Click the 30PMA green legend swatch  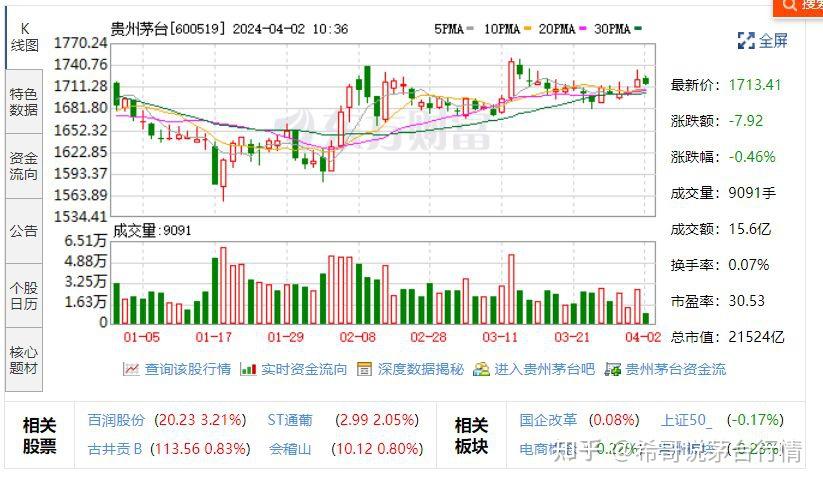point(638,28)
